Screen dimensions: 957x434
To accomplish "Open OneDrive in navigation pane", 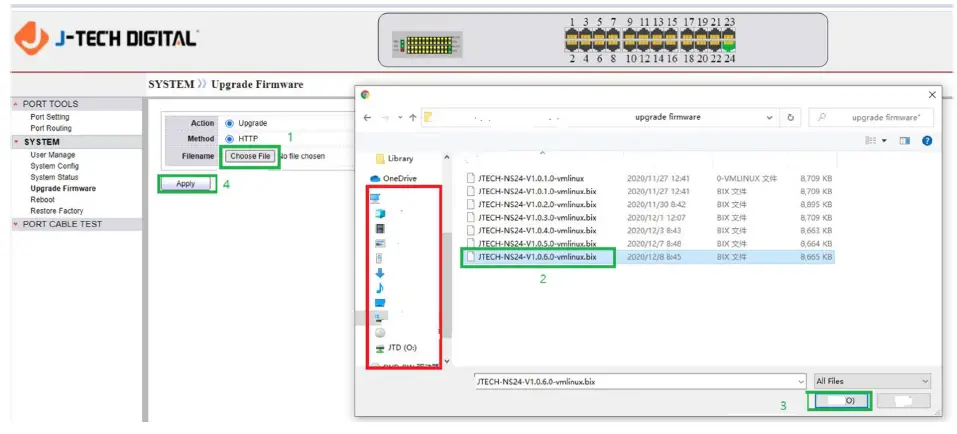I will click(x=394, y=178).
